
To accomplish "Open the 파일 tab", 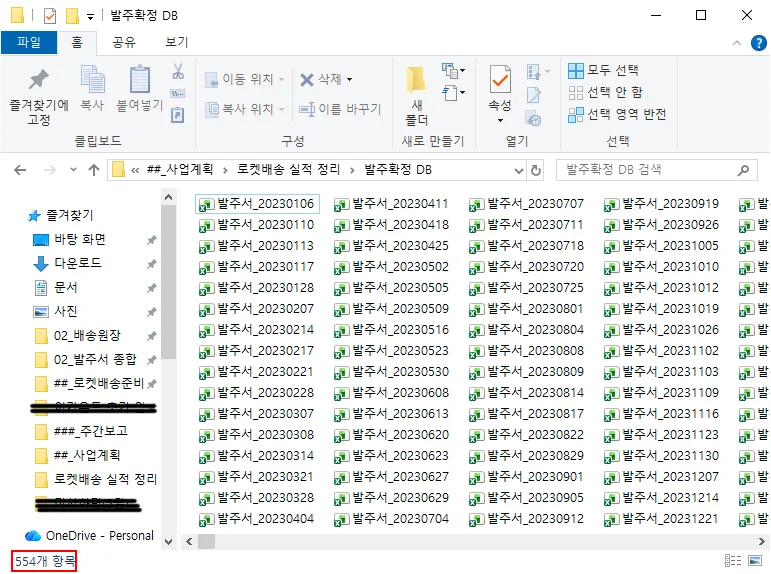I will (x=29, y=42).
